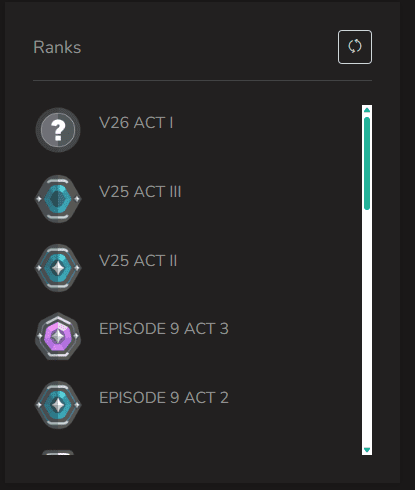This screenshot has width=415, height=490.
Task: Click blank header space beside the Ranks title
Action: tap(209, 47)
